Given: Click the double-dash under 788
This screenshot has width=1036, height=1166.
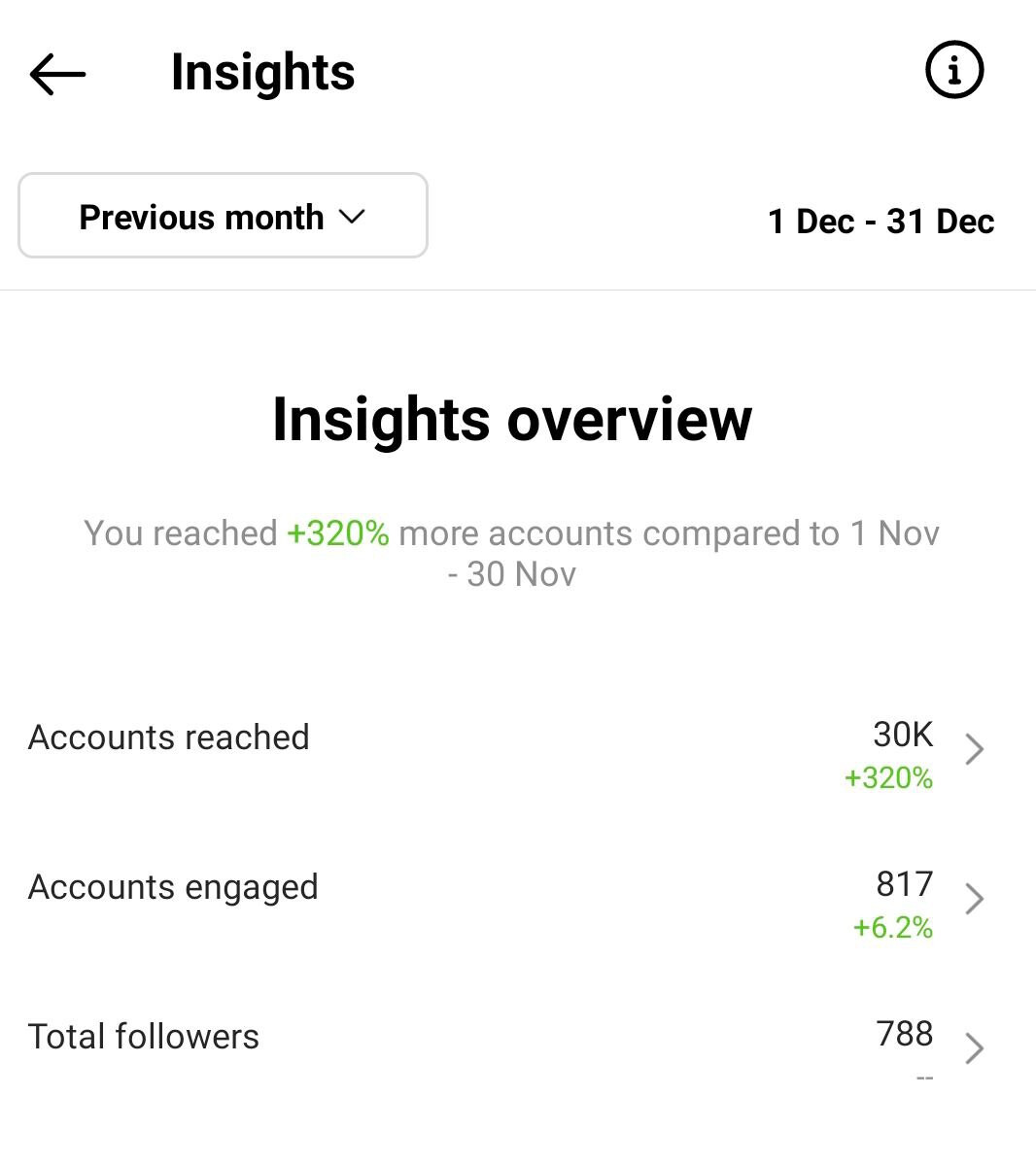Looking at the screenshot, I should [924, 1079].
